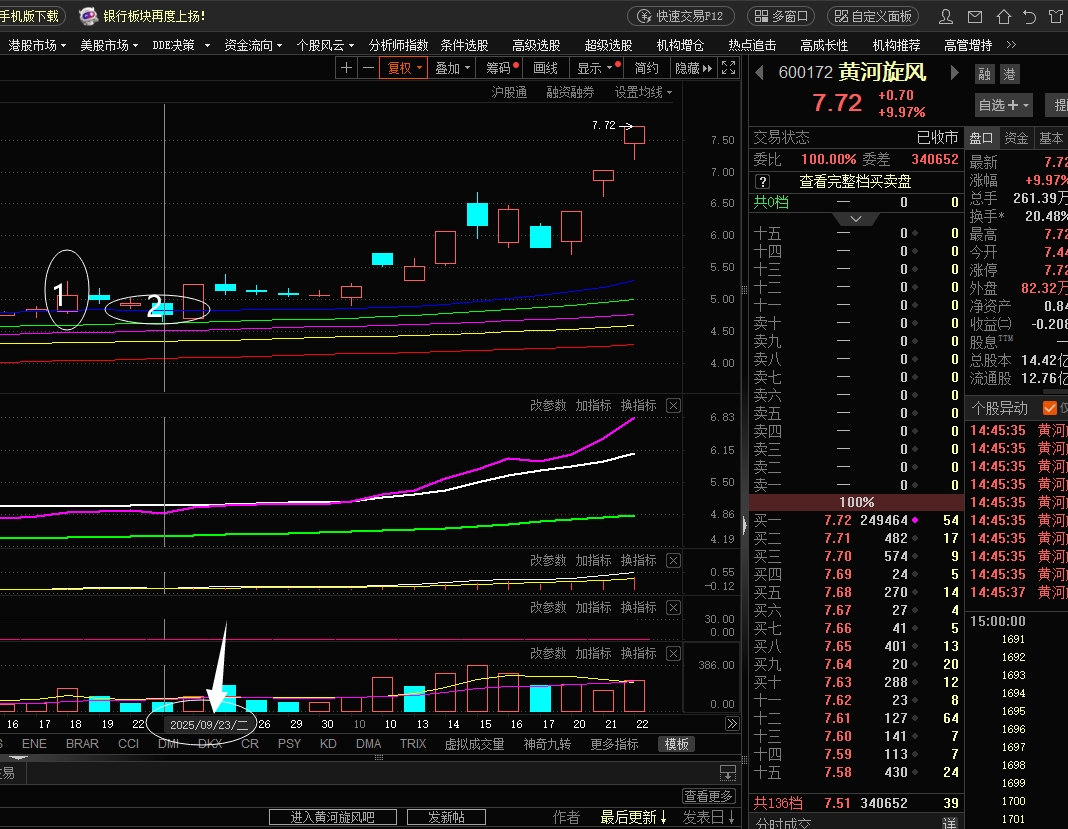Open the 自定义面板 custom panel button

873,16
